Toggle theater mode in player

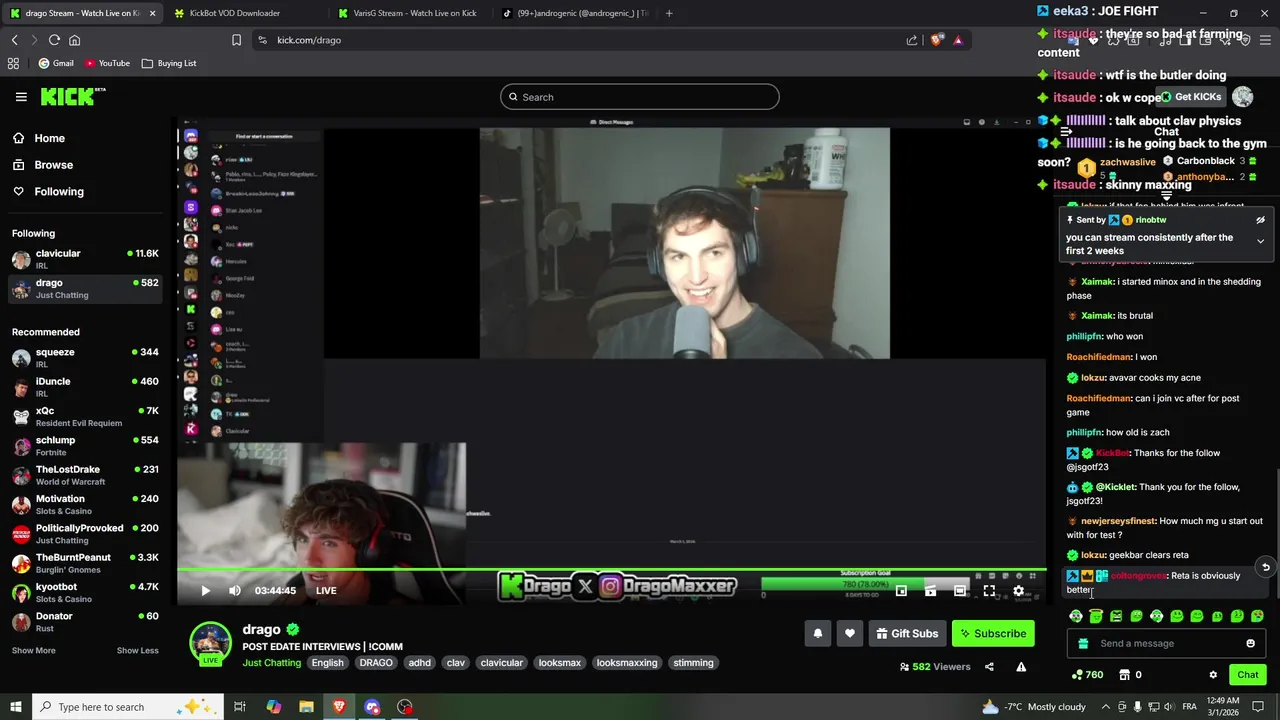pyautogui.click(x=960, y=590)
